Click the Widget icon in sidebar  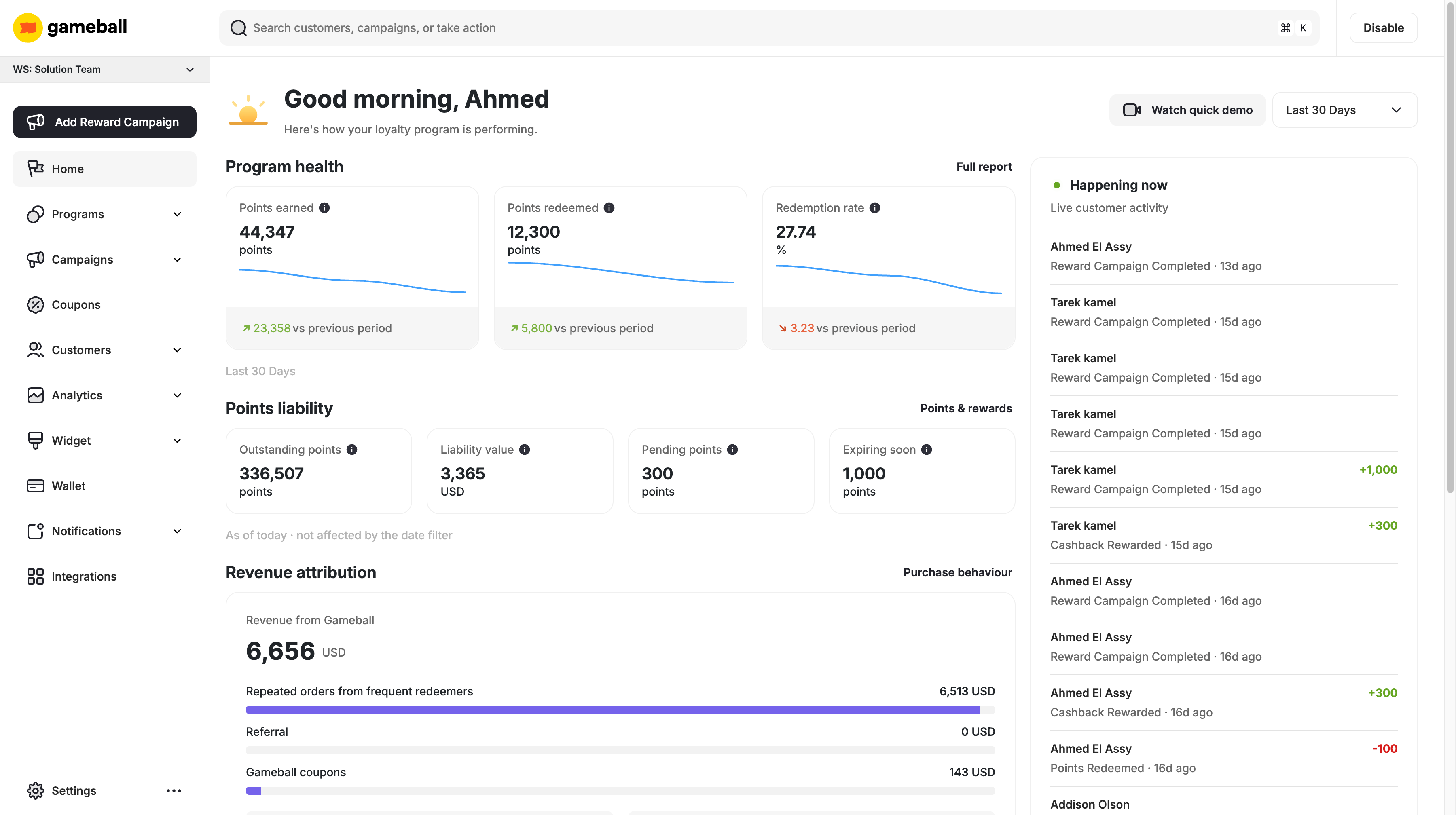pyautogui.click(x=36, y=440)
